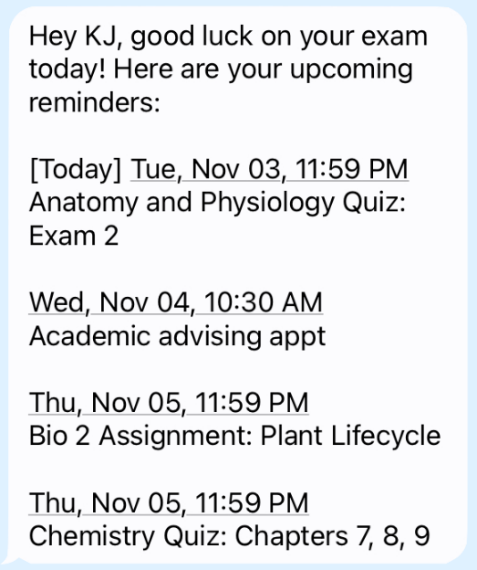Screen dimensions: 477x570
Task: Select the Chemistry Quiz text
Action: (128, 537)
